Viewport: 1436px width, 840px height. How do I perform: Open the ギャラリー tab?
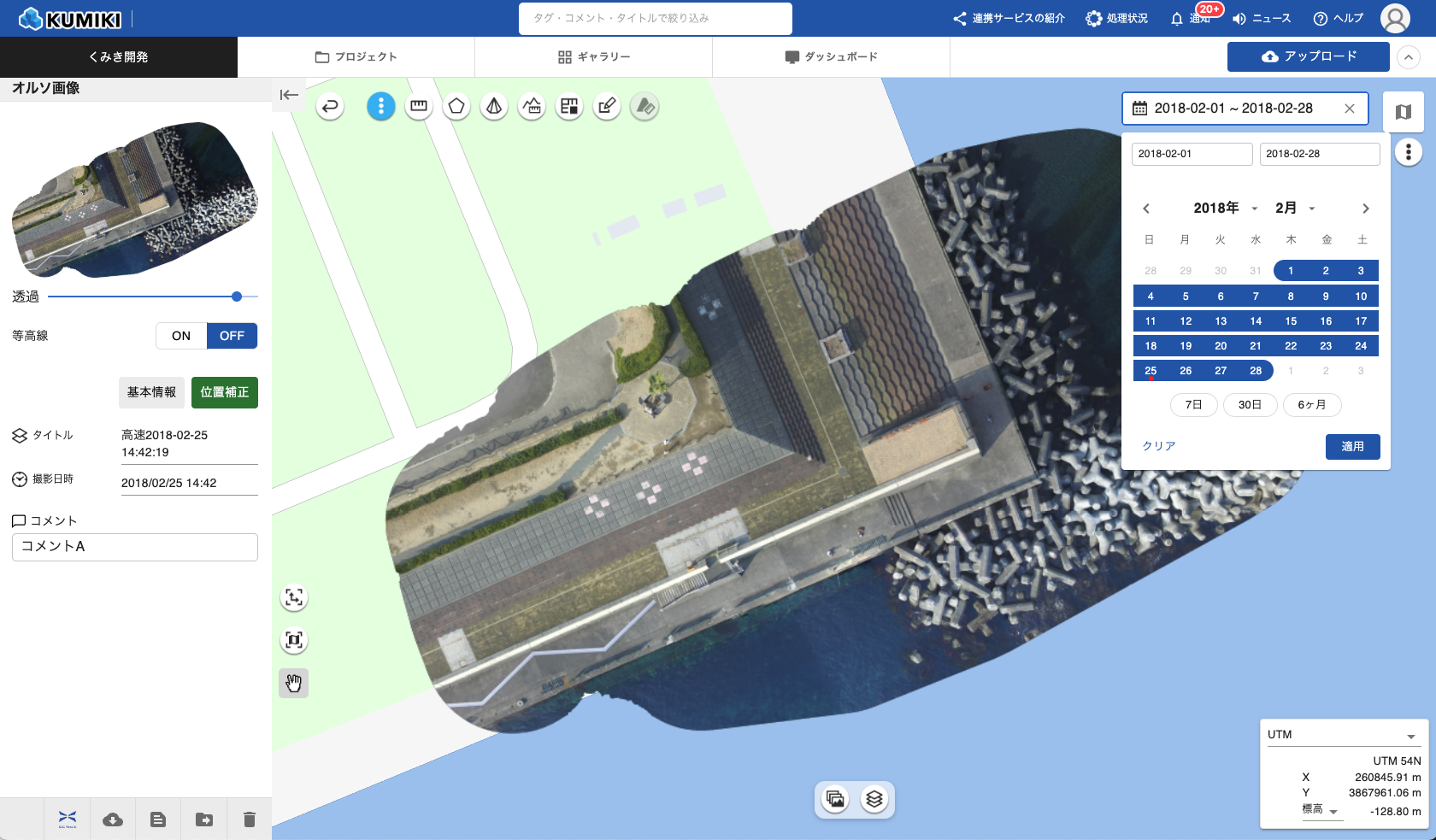pyautogui.click(x=594, y=57)
